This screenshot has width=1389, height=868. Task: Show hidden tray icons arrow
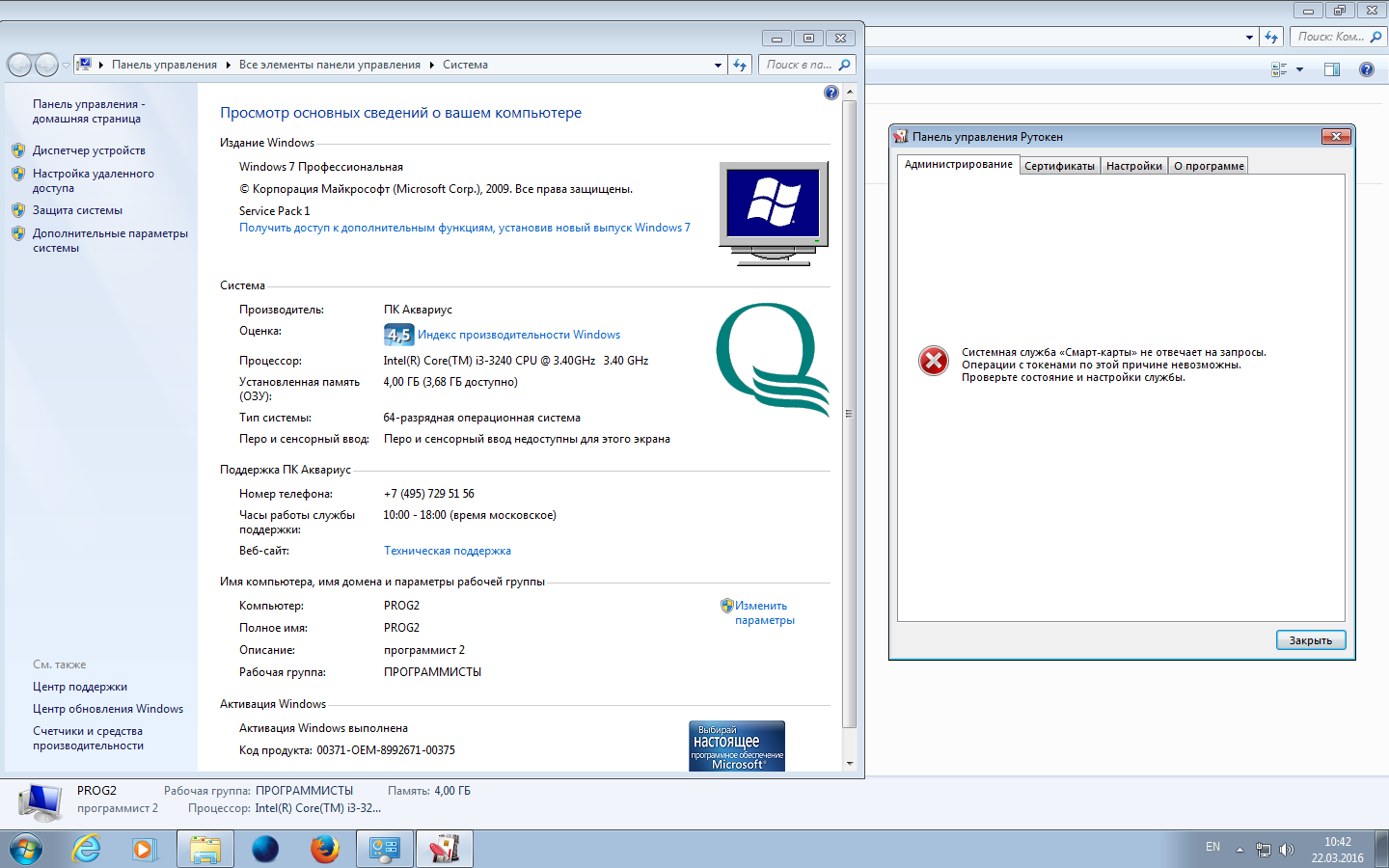point(1239,850)
